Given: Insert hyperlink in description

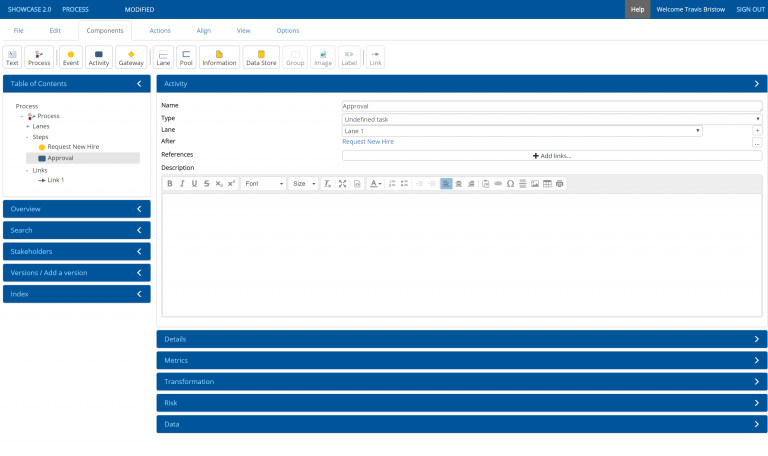Looking at the screenshot, I should point(498,184).
